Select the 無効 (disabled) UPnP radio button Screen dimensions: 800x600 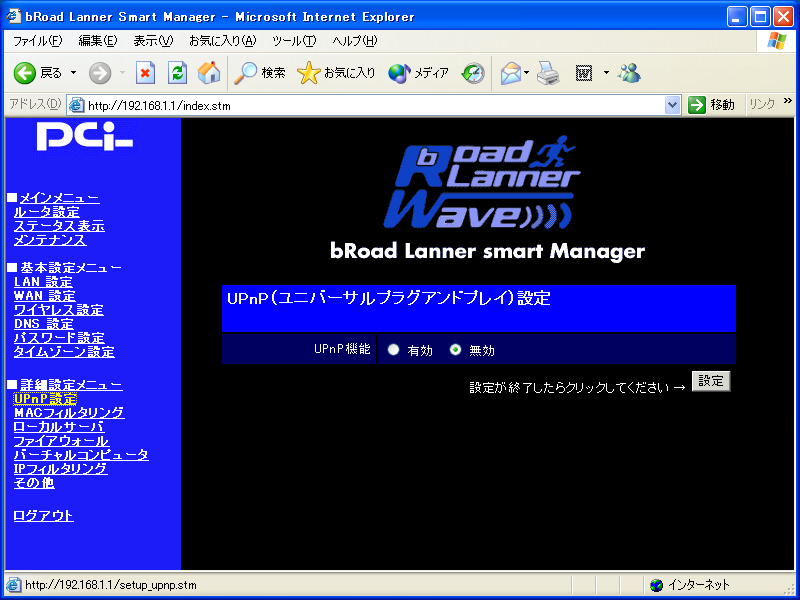pos(455,349)
